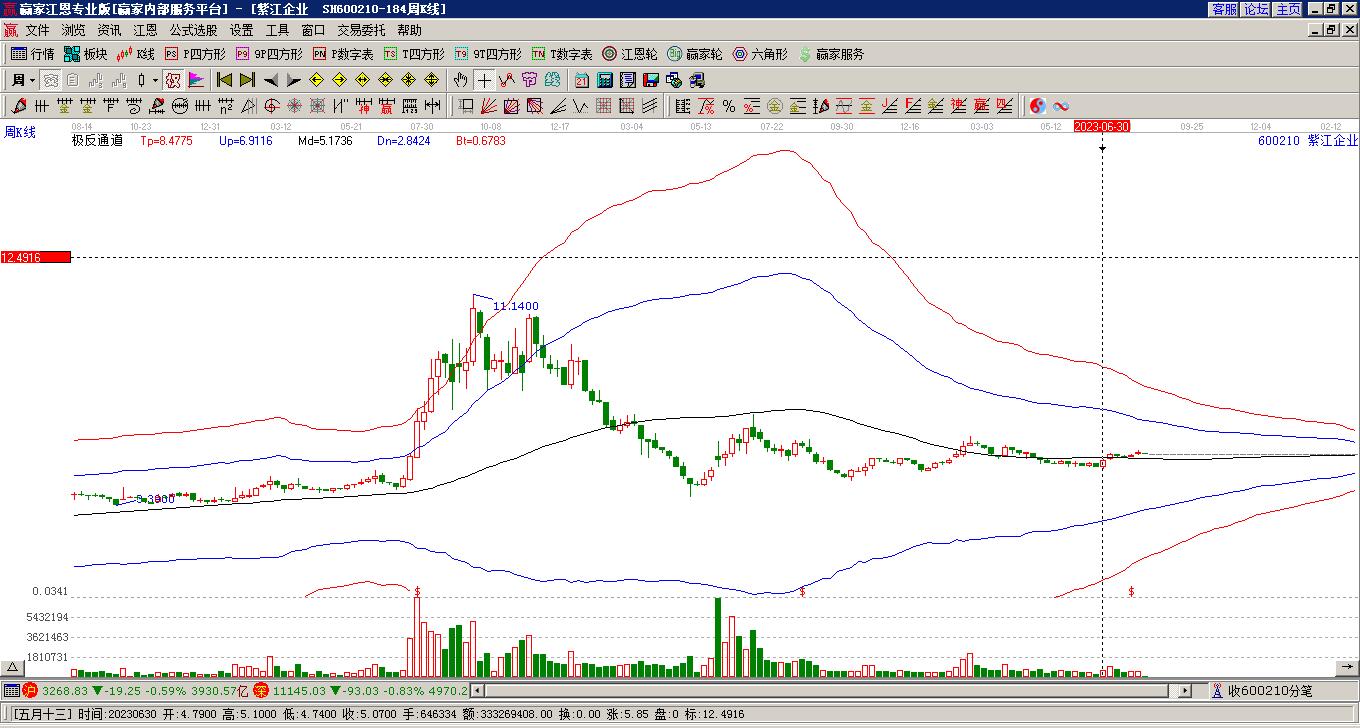Screen dimensions: 1360x728
Task: Click the 11.1400 peak price label
Action: [516, 306]
